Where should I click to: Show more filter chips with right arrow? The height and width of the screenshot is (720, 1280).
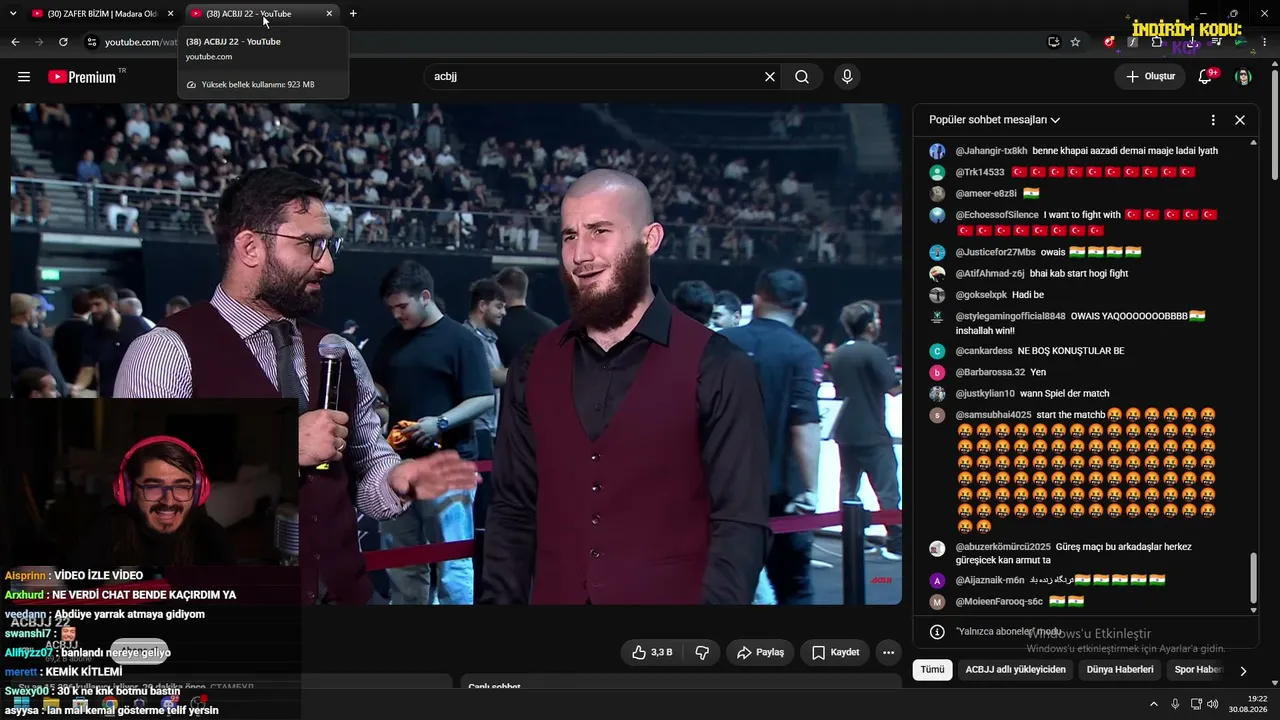1243,670
